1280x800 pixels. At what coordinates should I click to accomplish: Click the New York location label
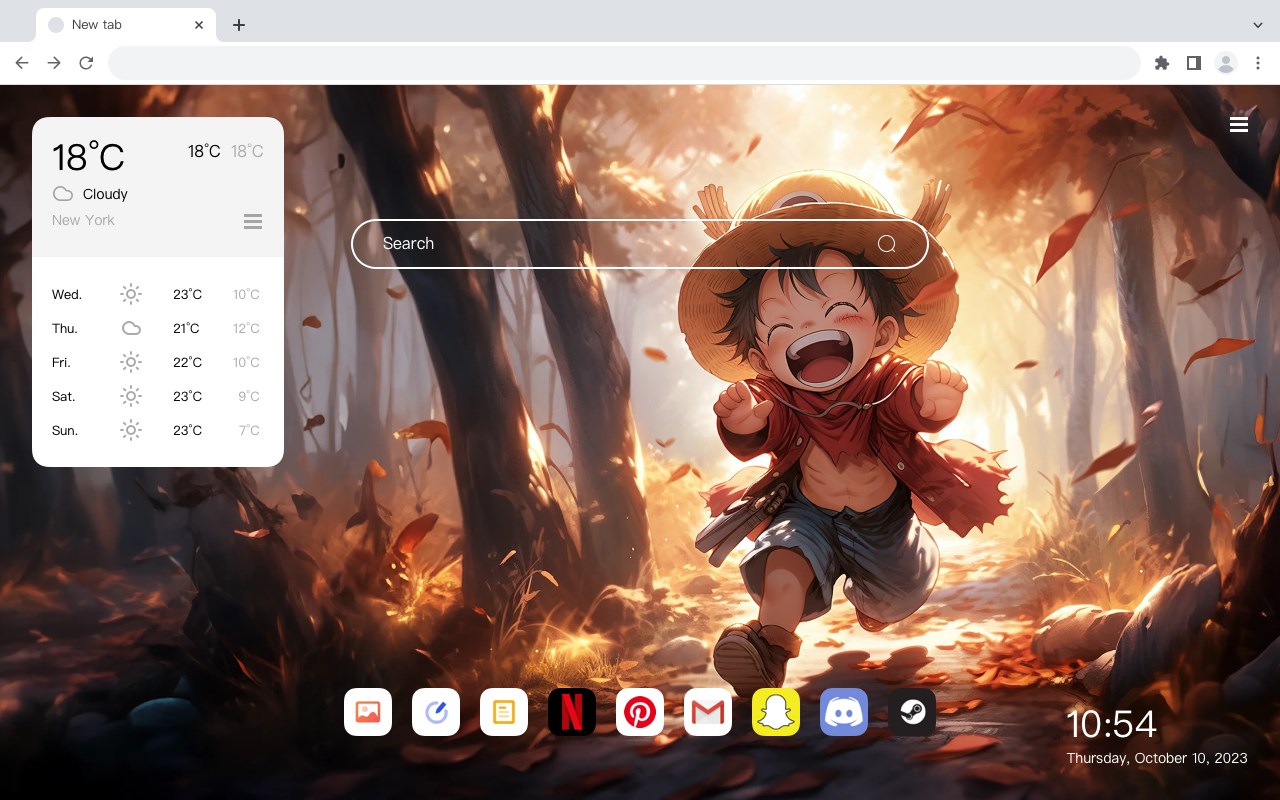point(83,220)
